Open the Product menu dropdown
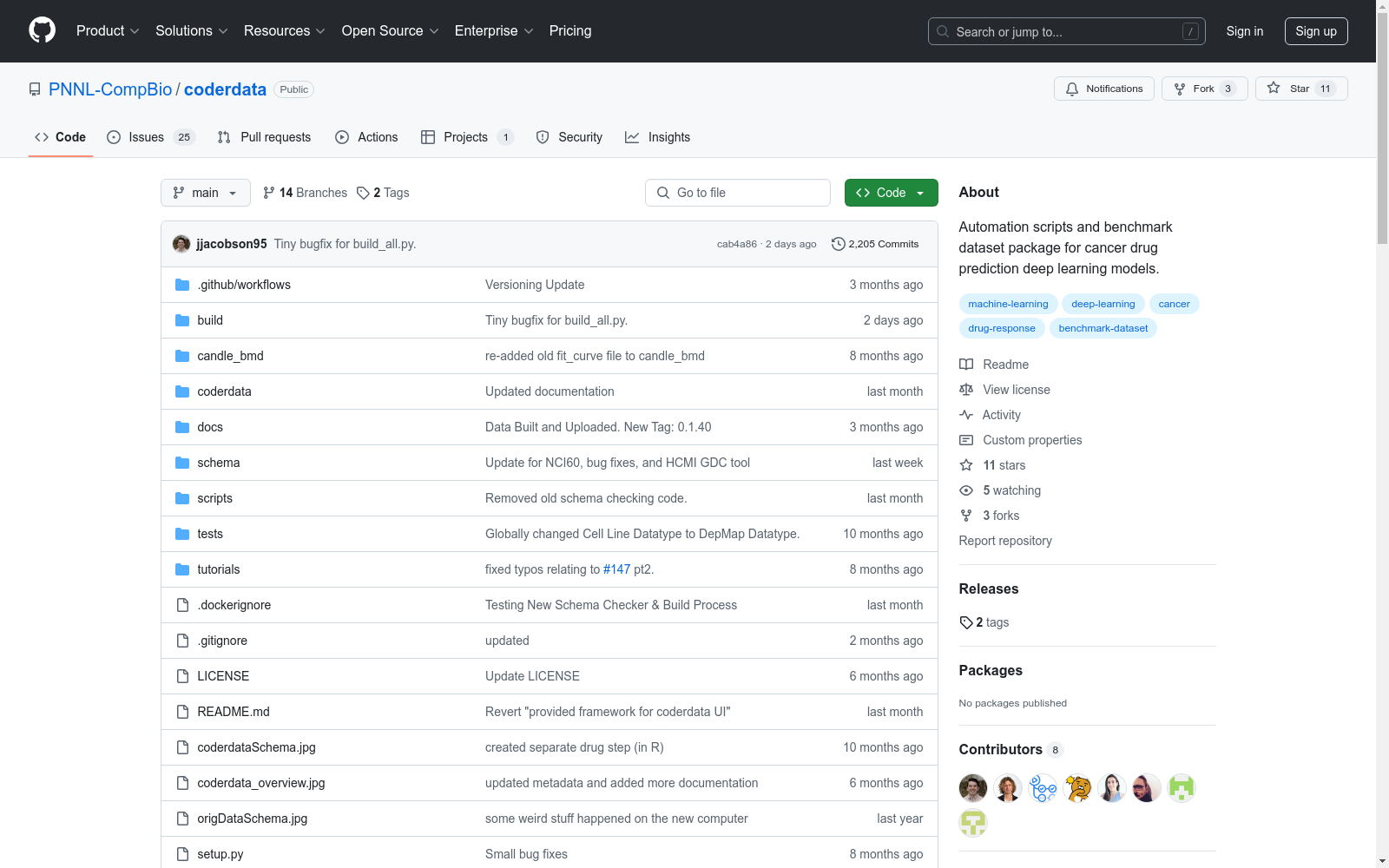The image size is (1389, 868). (x=108, y=31)
